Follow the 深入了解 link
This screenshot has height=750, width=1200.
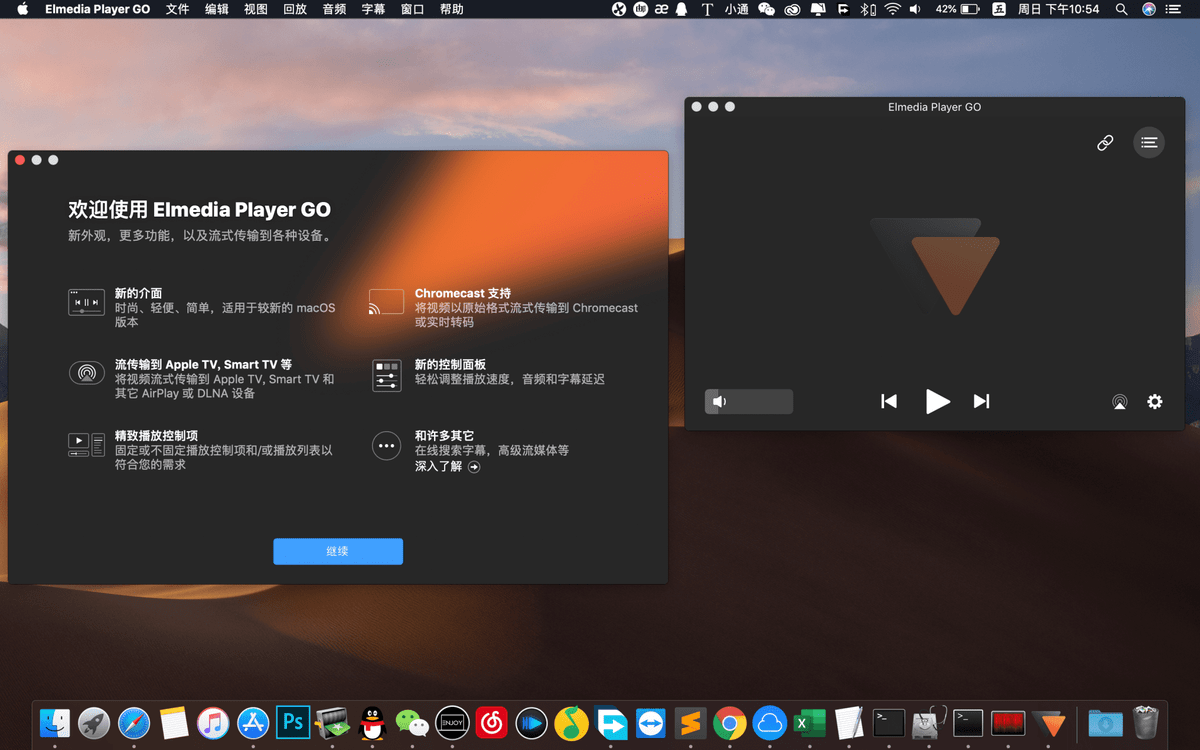pyautogui.click(x=447, y=466)
